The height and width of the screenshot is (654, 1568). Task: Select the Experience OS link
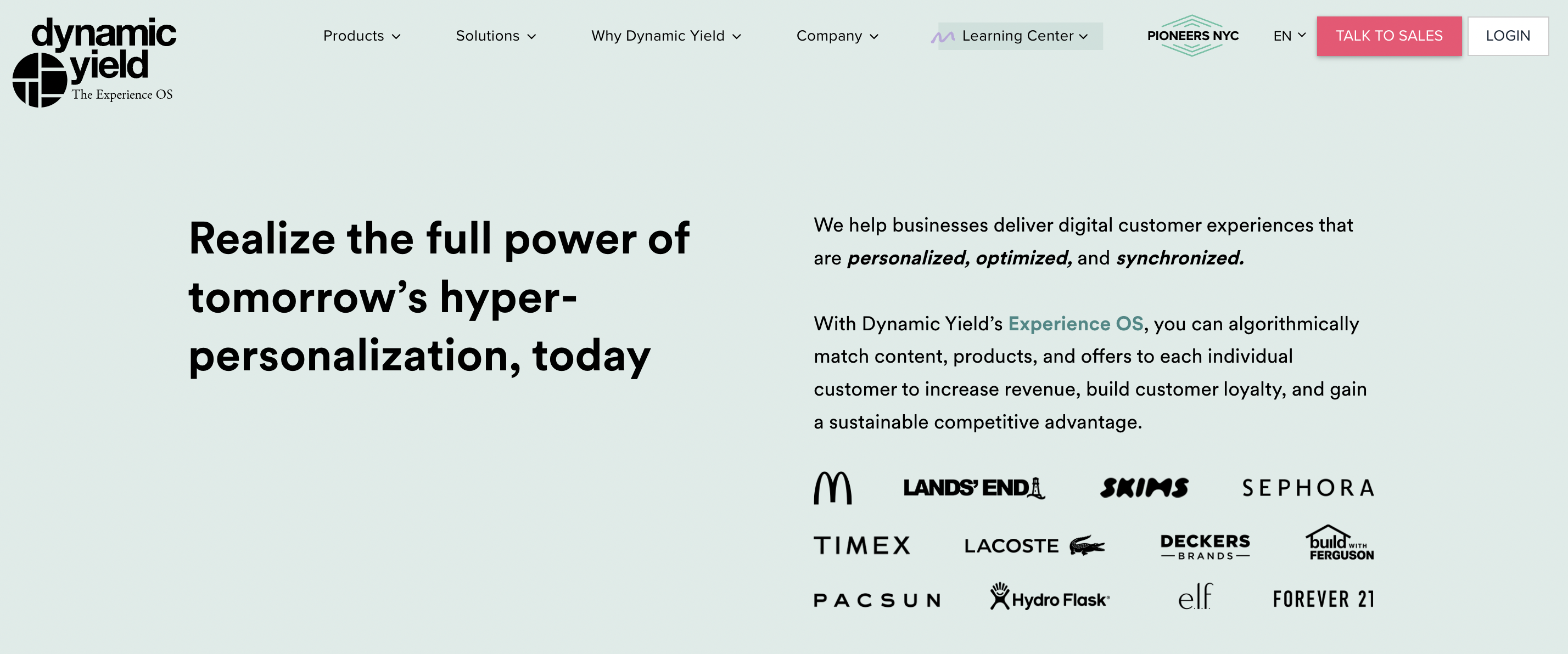click(1076, 322)
